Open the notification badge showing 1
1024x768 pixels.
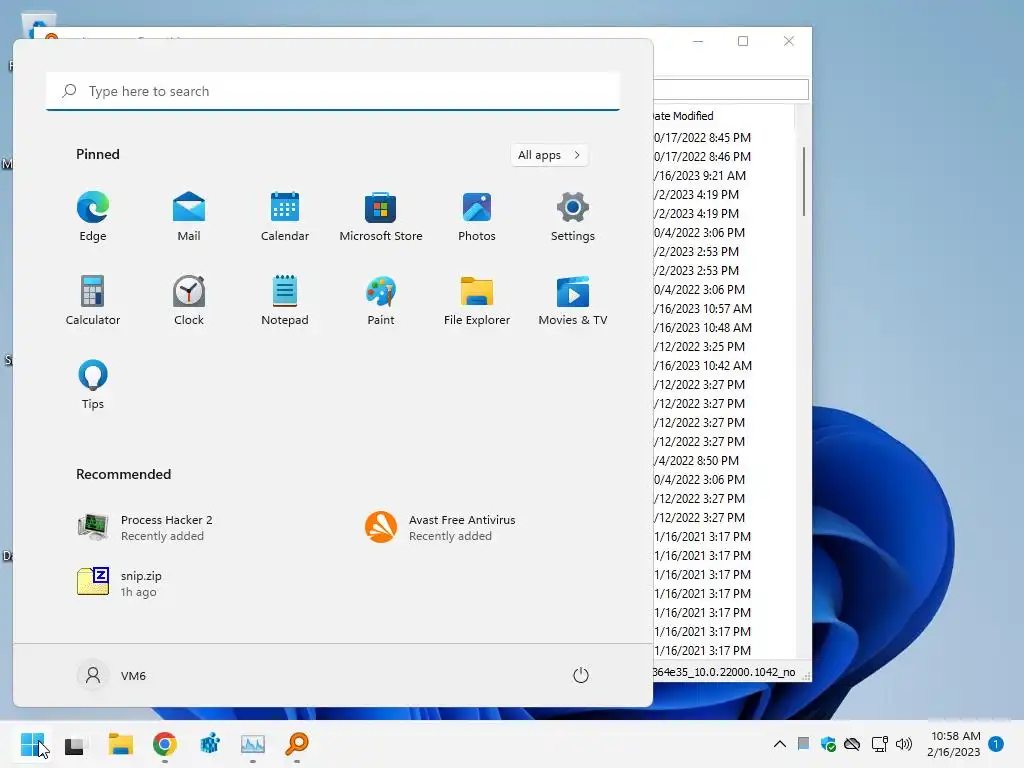[x=996, y=744]
